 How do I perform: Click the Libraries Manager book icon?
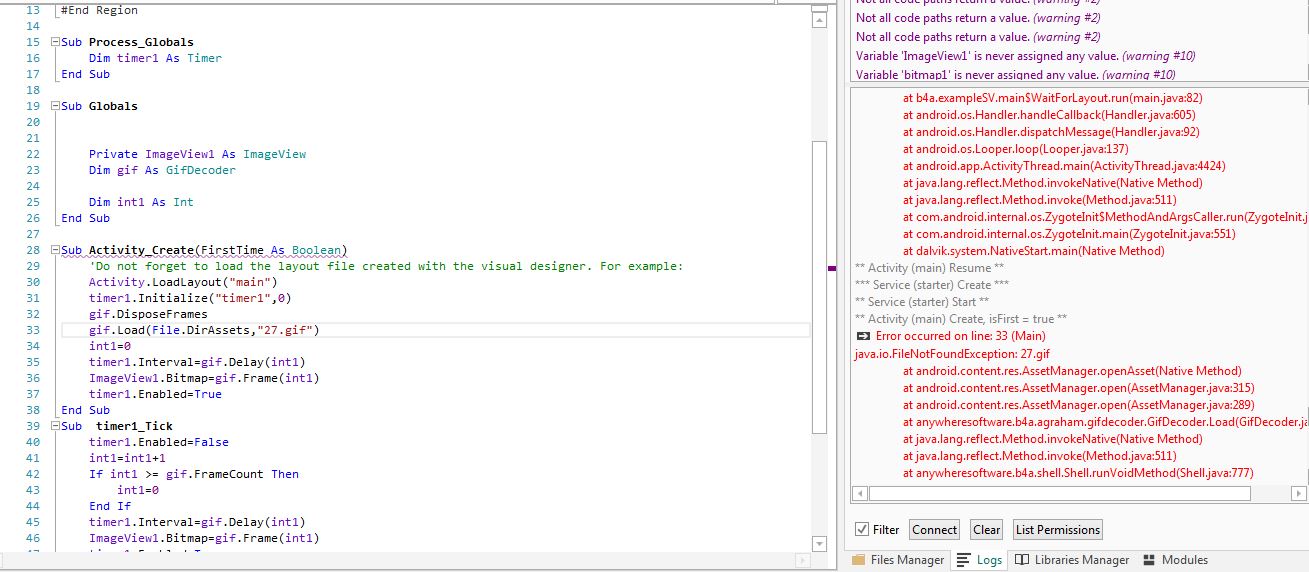[x=1021, y=560]
